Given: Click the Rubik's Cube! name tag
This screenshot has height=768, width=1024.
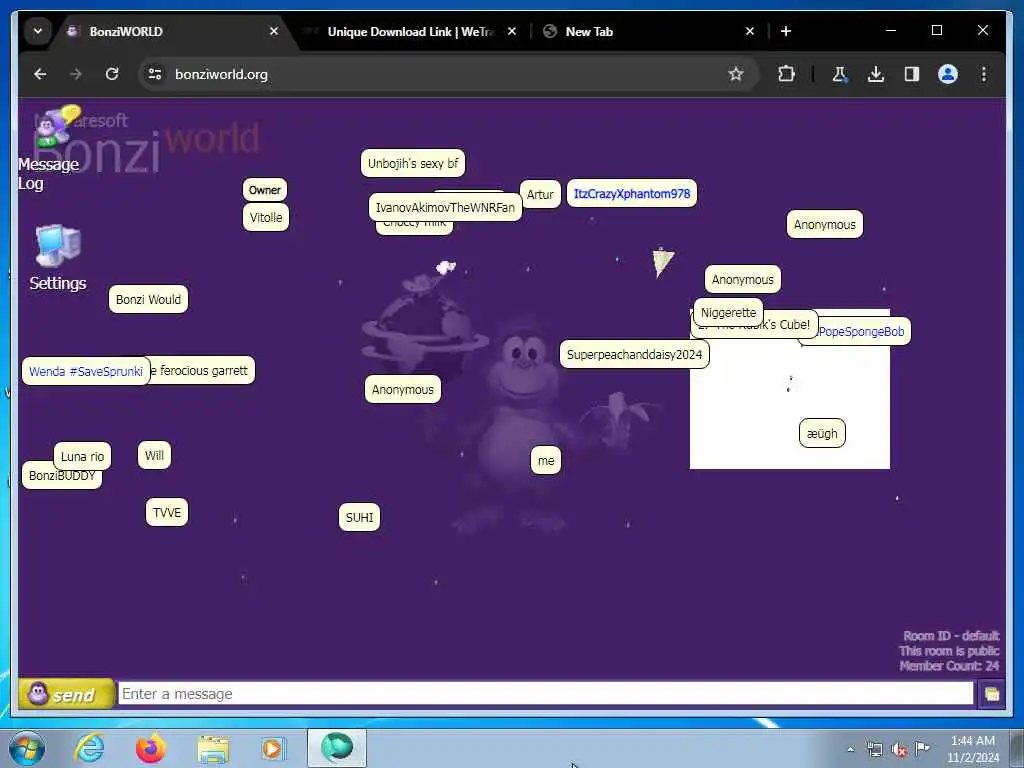Looking at the screenshot, I should (x=791, y=326).
